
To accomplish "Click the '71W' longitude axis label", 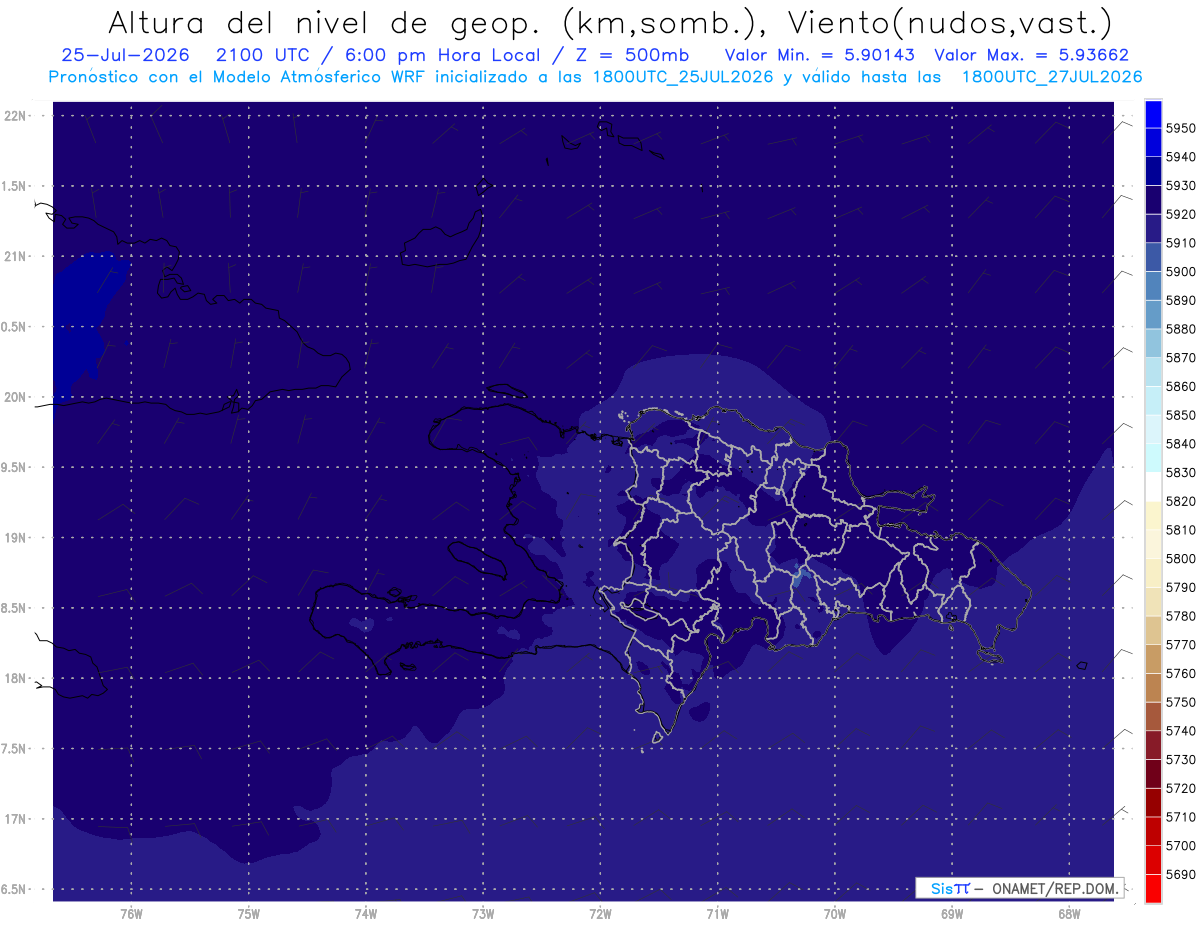I will click(717, 914).
